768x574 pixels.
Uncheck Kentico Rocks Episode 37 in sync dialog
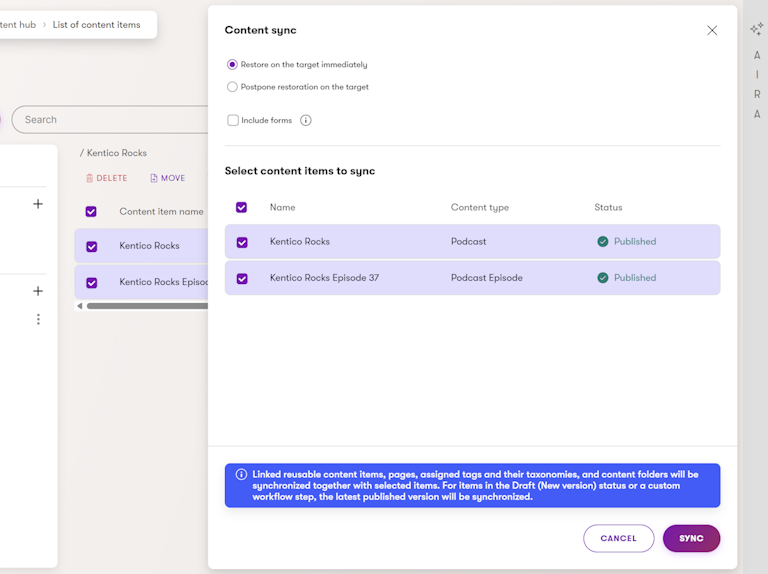pyautogui.click(x=242, y=279)
